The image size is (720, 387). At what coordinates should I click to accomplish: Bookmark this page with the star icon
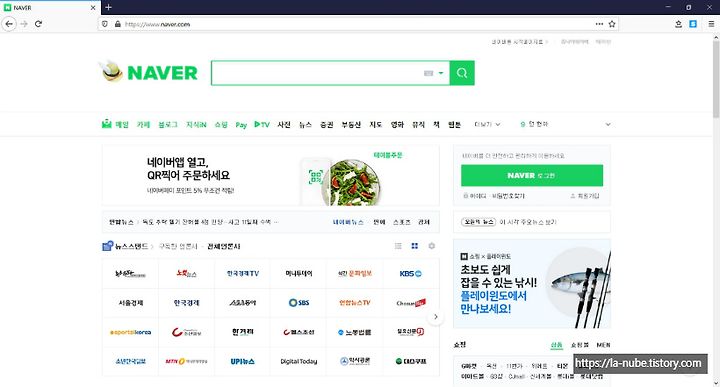612,24
